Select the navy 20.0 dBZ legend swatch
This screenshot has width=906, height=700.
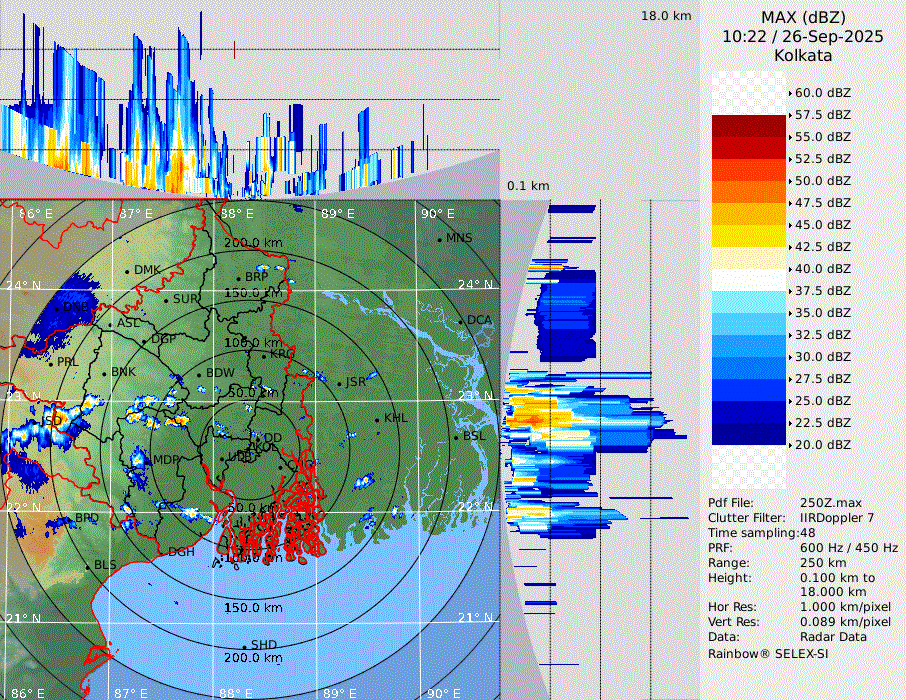coord(749,434)
